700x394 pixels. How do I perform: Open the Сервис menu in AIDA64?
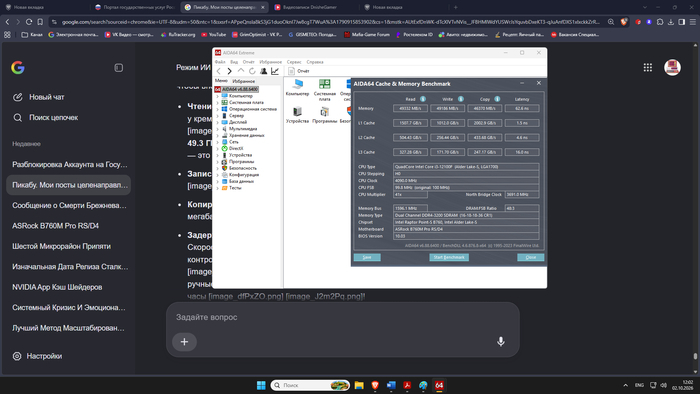click(x=294, y=62)
